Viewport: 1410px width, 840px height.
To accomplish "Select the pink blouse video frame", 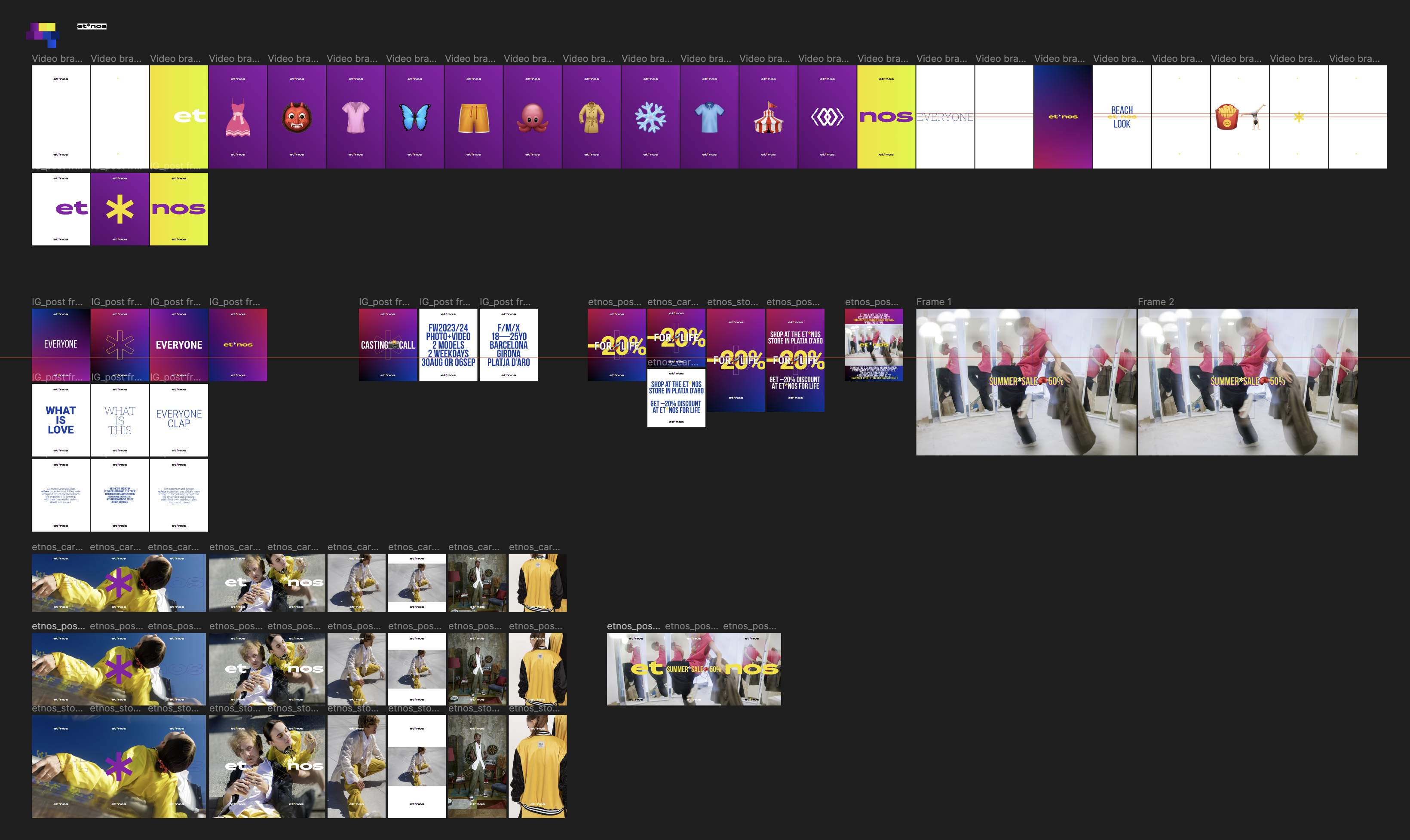I will pyautogui.click(x=356, y=116).
